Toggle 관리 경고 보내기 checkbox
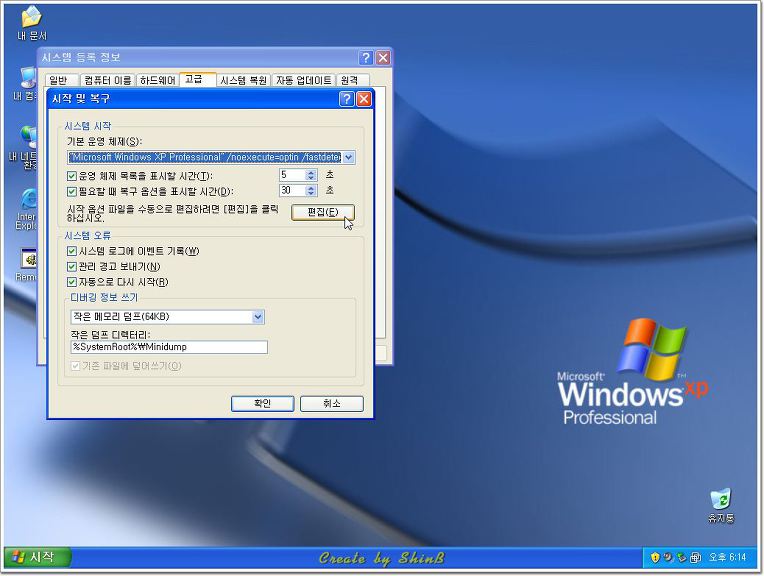The height and width of the screenshot is (576, 764). click(x=72, y=267)
